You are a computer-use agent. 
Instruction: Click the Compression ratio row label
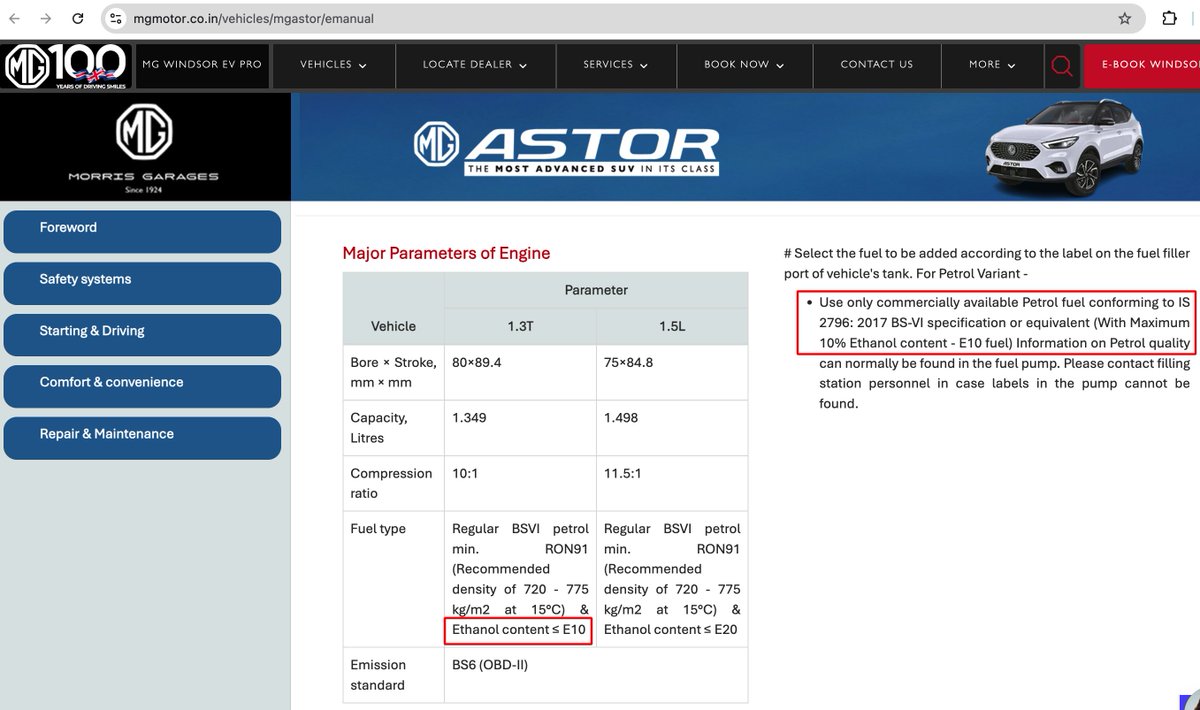point(391,483)
